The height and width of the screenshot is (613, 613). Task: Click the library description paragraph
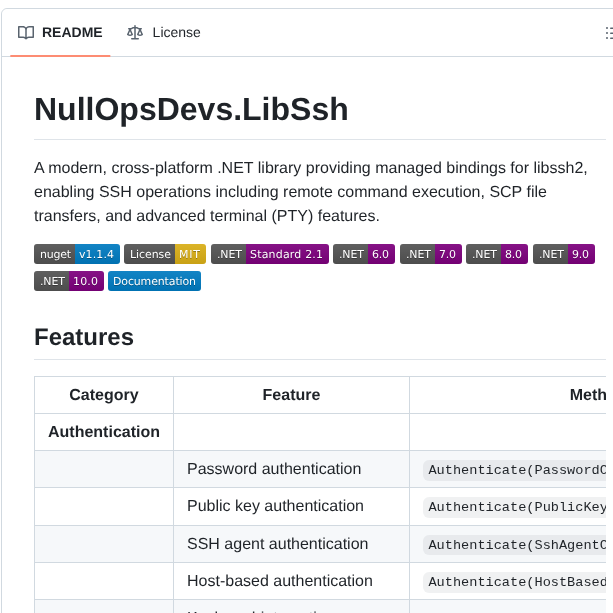pyautogui.click(x=311, y=192)
